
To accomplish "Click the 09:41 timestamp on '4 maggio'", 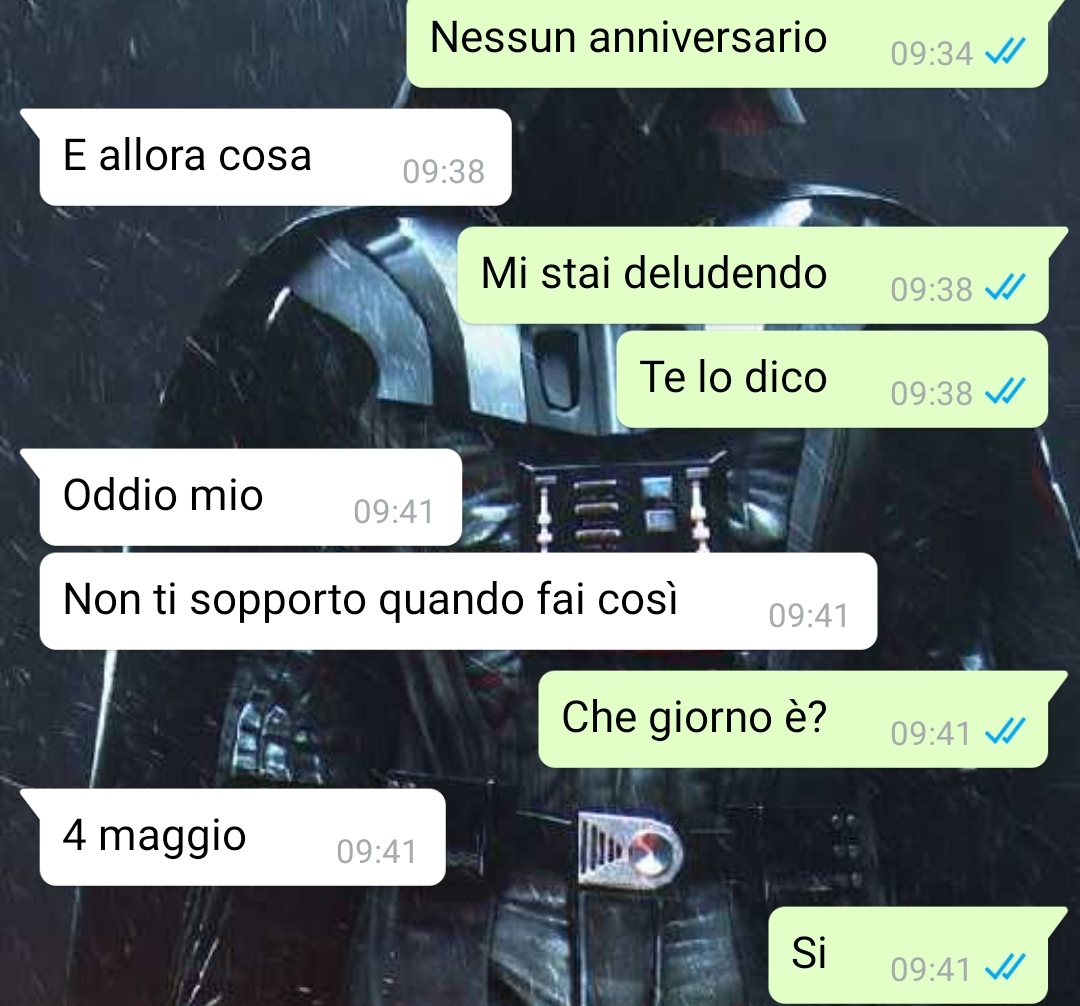I will (377, 852).
